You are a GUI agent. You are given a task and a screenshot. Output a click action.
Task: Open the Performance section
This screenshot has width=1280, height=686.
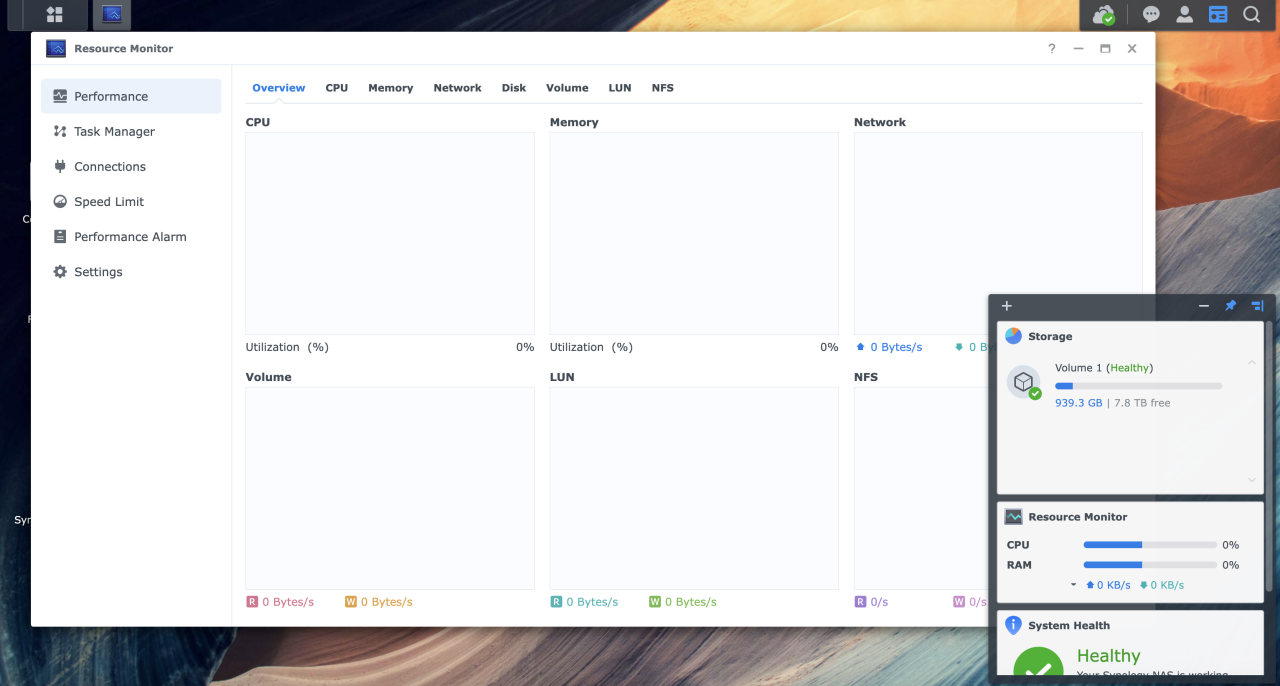coord(131,96)
